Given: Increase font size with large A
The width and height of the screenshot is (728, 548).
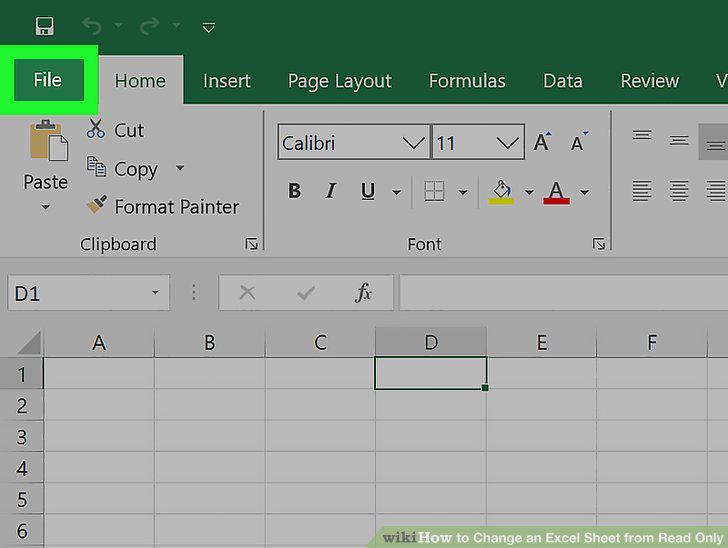Looking at the screenshot, I should point(542,142).
